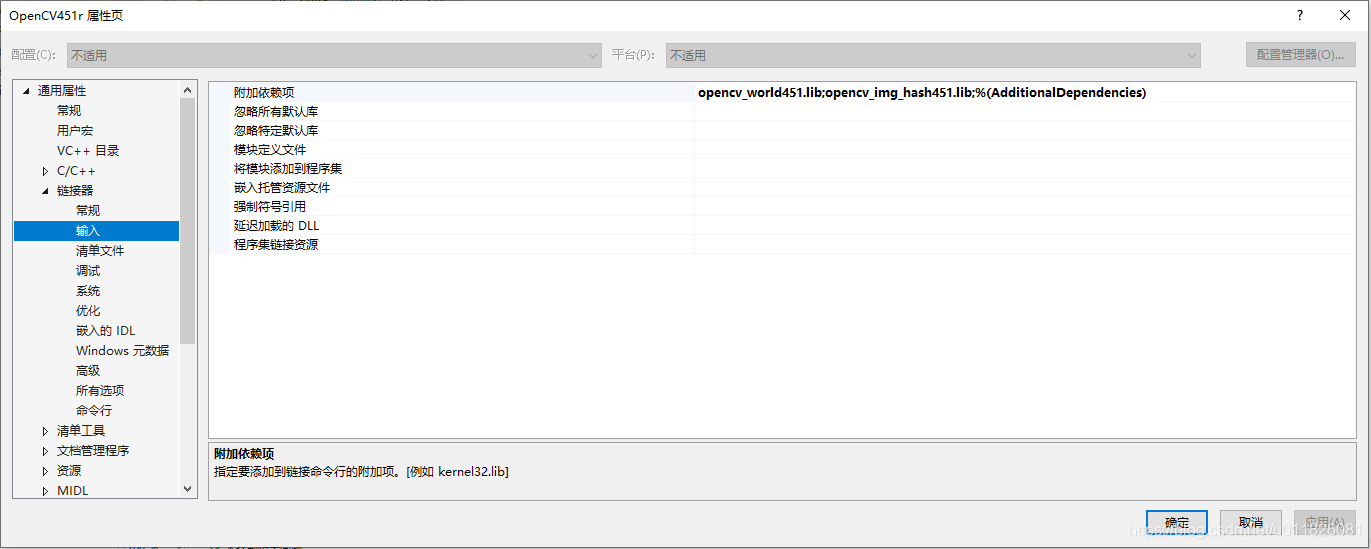Open the 配置管理器 button
Screen dimensions: 1371x549
click(x=1301, y=55)
